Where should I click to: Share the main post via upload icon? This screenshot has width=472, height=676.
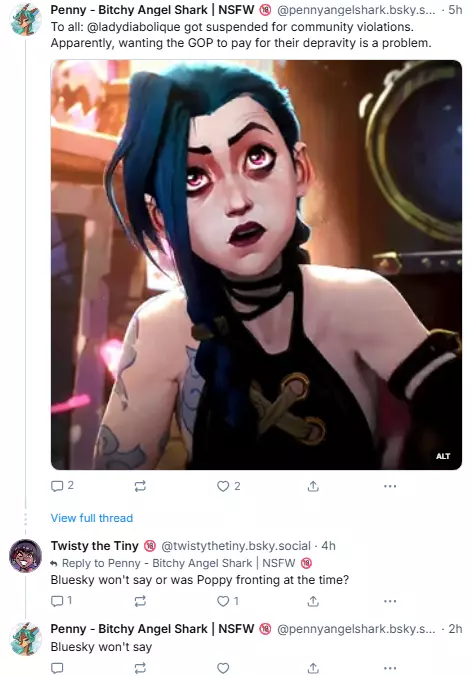(x=313, y=486)
